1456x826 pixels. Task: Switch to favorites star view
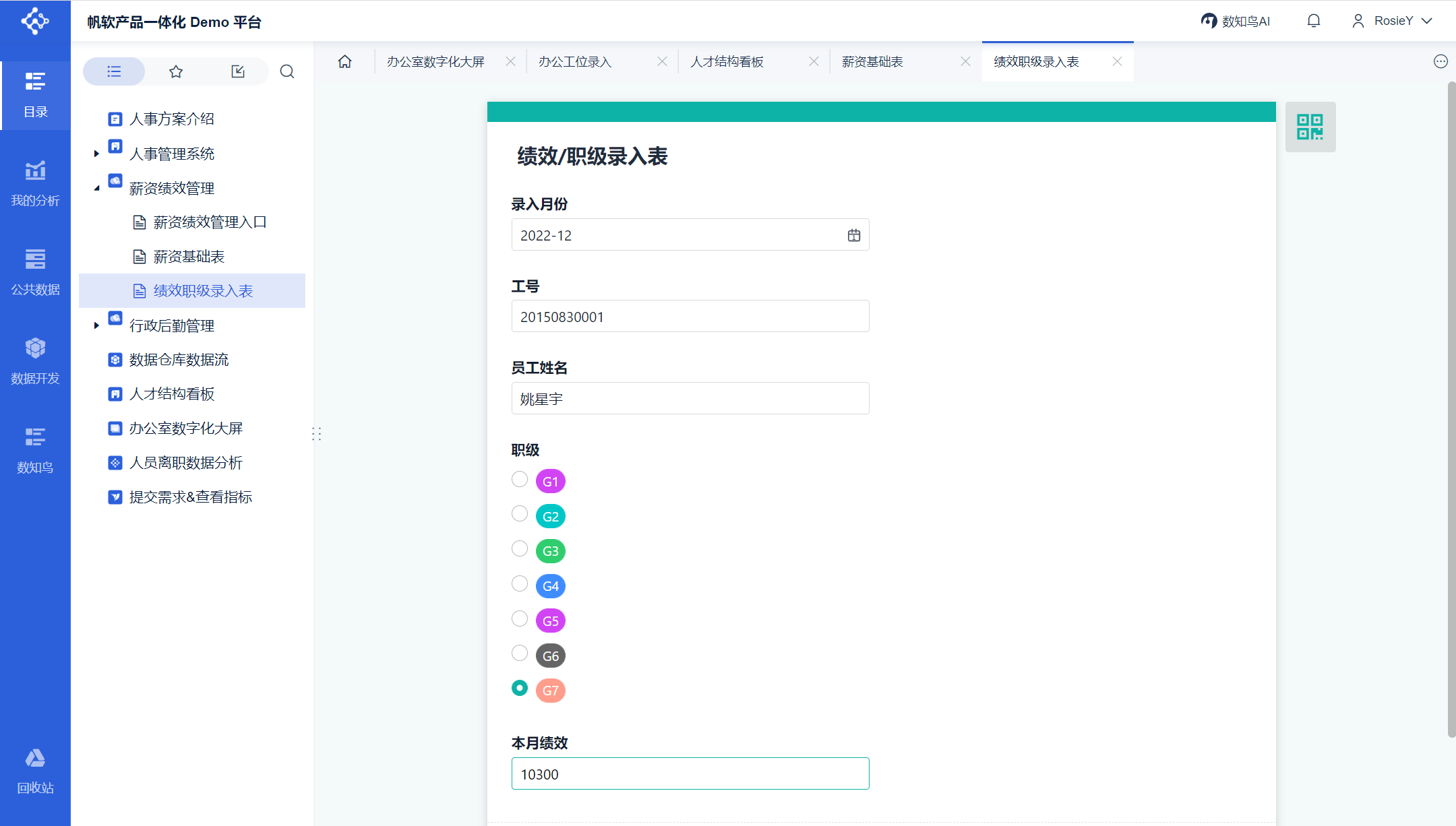(176, 71)
